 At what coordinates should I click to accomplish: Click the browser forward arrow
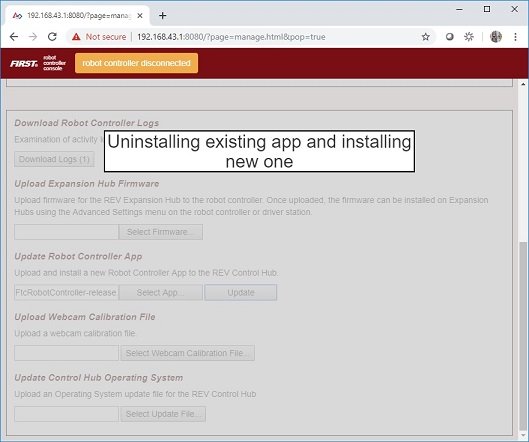(33, 37)
